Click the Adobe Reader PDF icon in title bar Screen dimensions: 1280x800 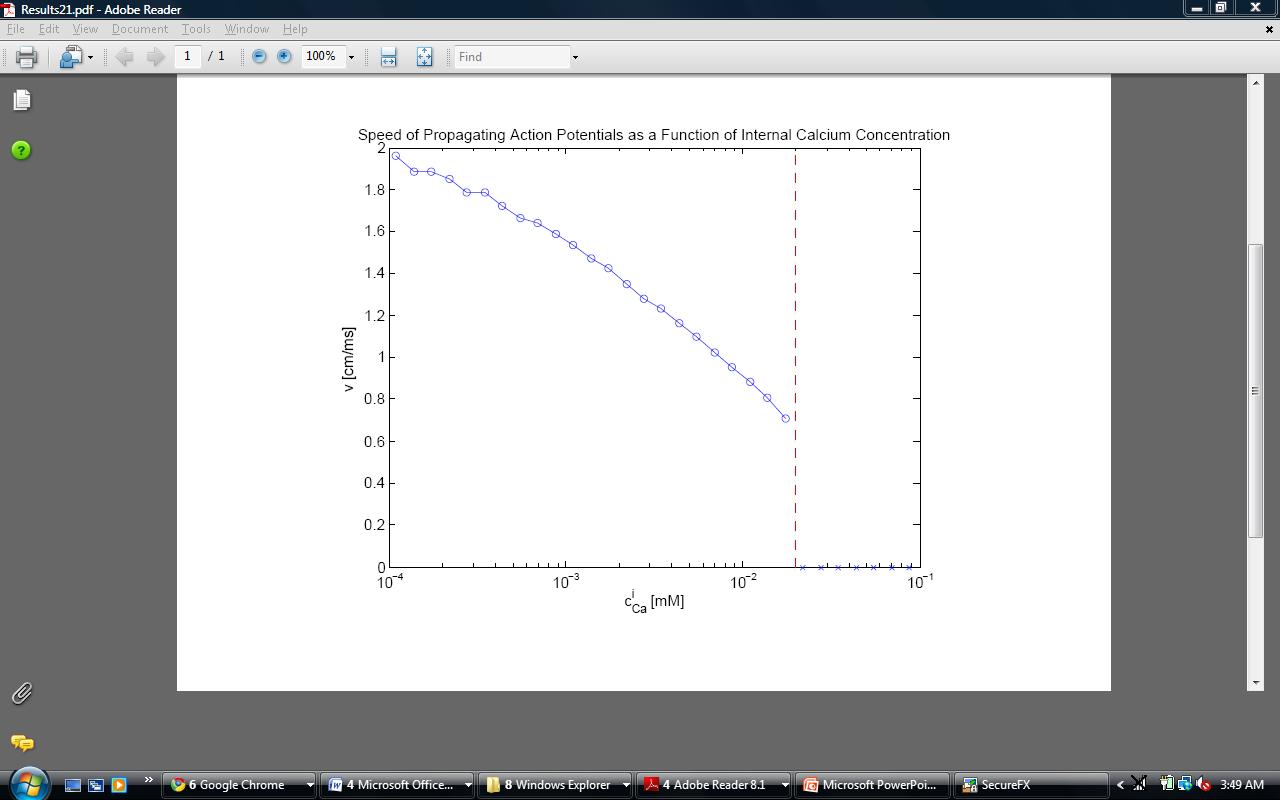pyautogui.click(x=9, y=9)
